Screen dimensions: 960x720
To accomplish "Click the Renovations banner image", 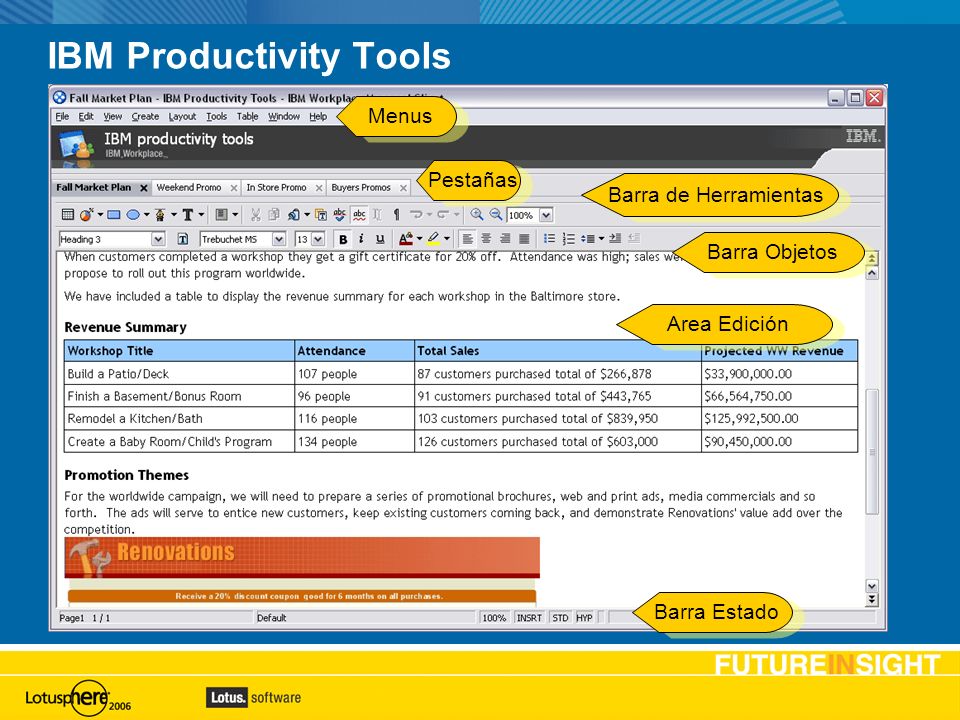I will [302, 557].
